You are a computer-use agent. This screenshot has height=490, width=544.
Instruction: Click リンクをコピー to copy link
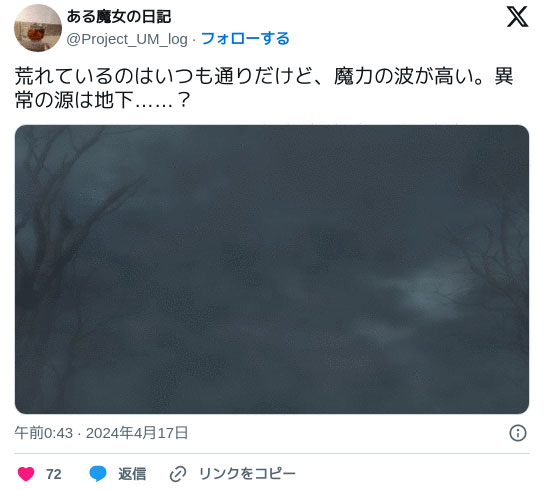(x=247, y=474)
